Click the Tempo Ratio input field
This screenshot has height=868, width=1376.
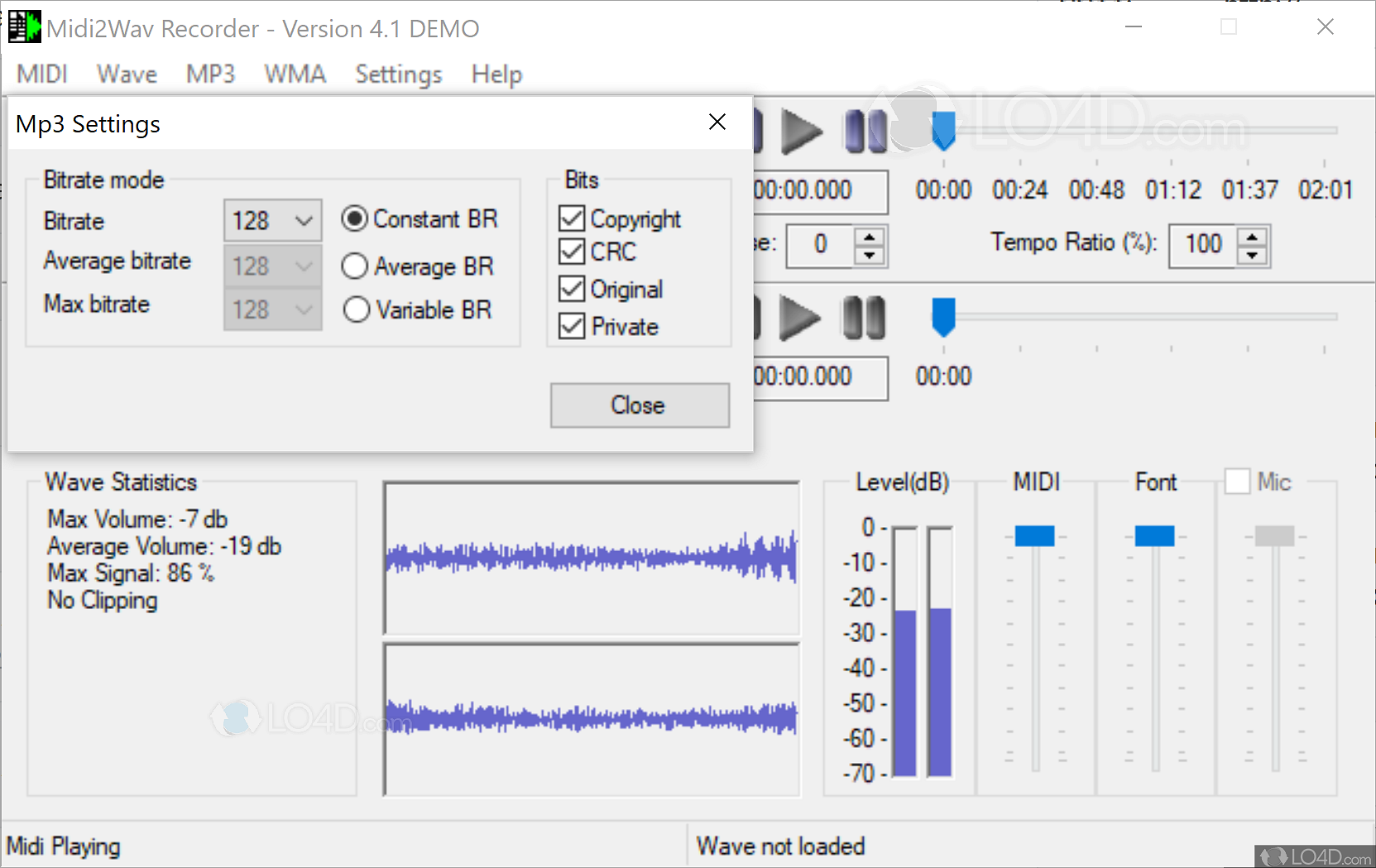1203,245
